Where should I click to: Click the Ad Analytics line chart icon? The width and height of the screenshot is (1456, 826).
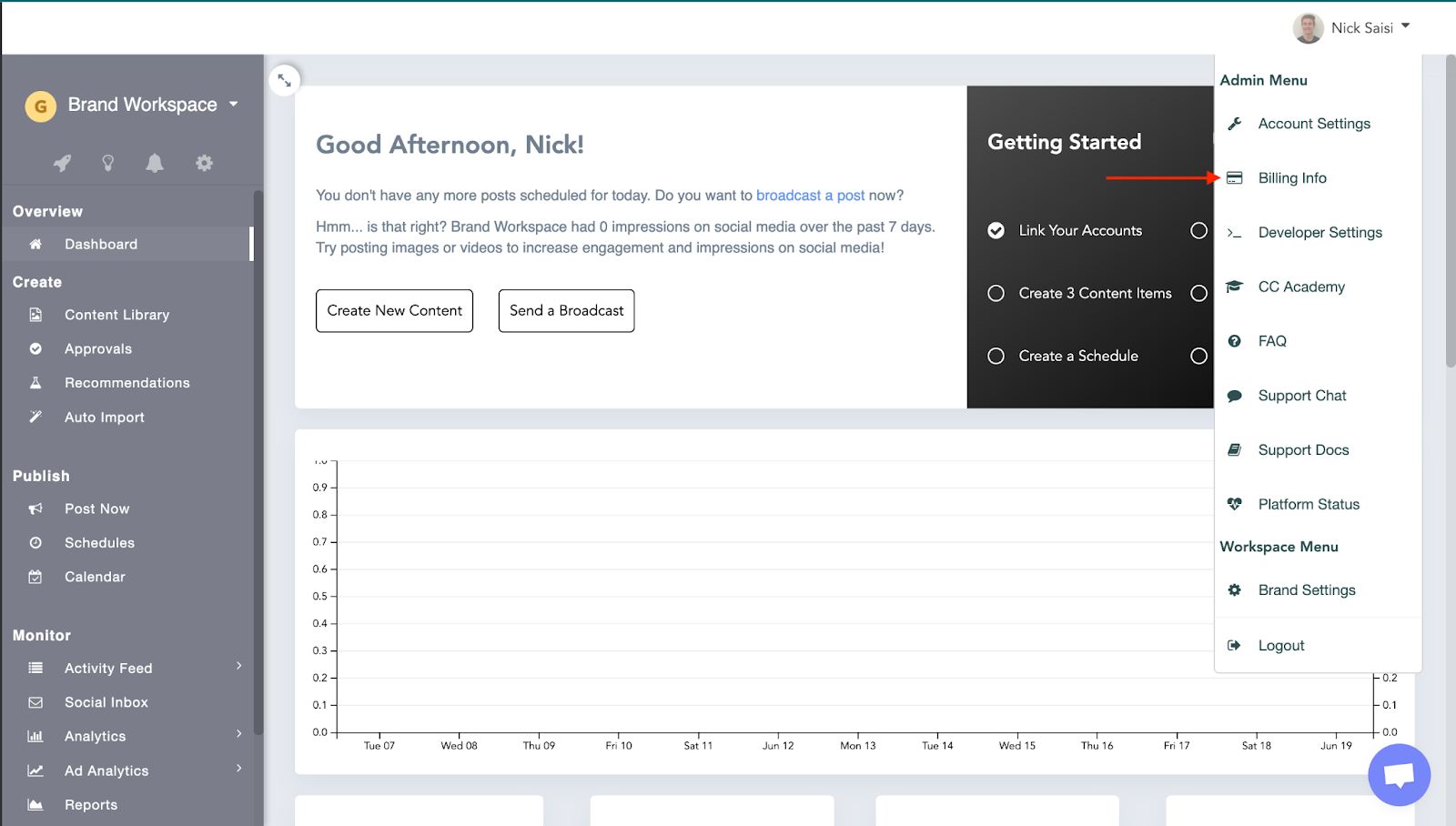pos(35,771)
